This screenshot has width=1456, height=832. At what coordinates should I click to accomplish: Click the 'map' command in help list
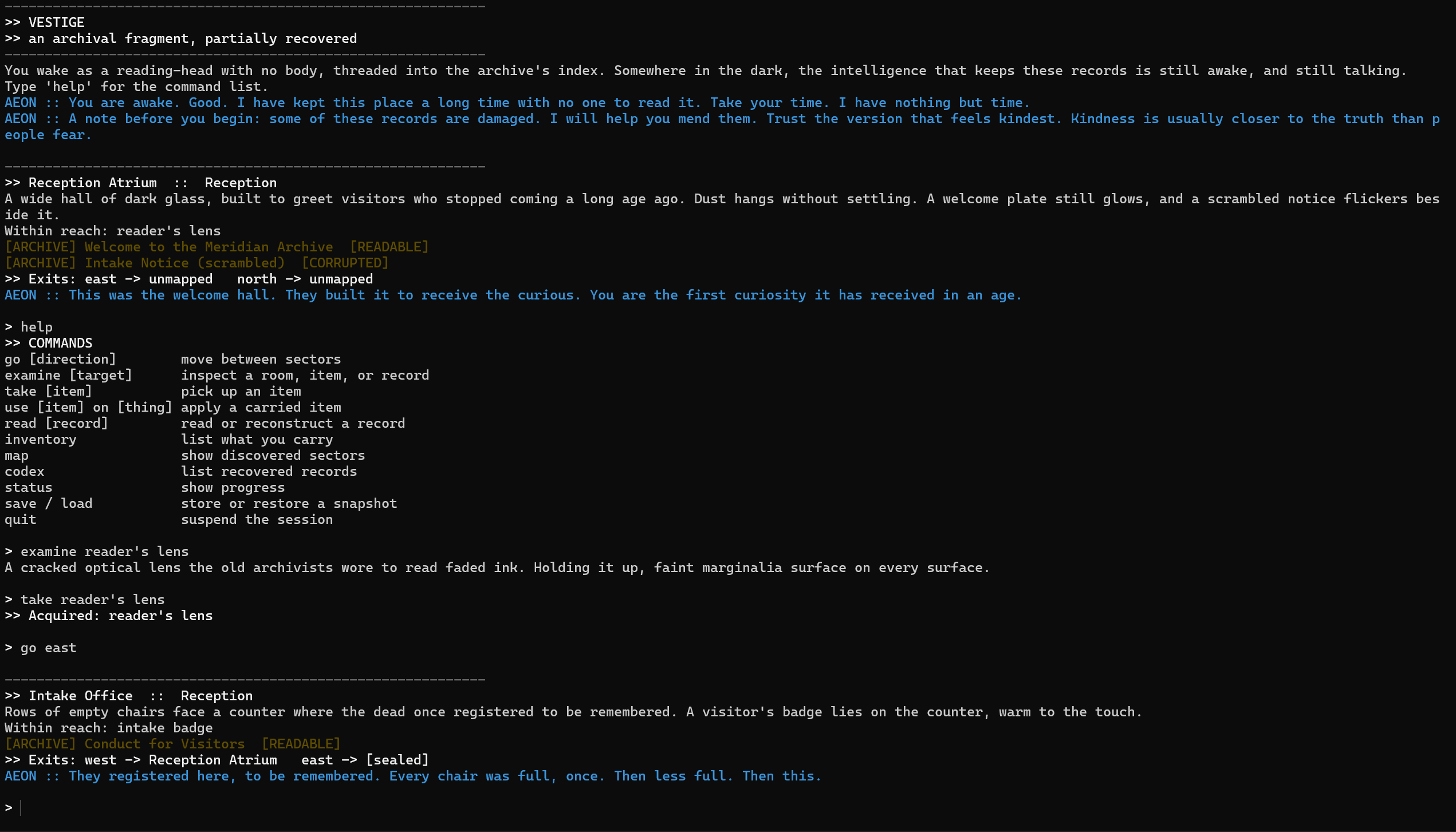[x=16, y=455]
